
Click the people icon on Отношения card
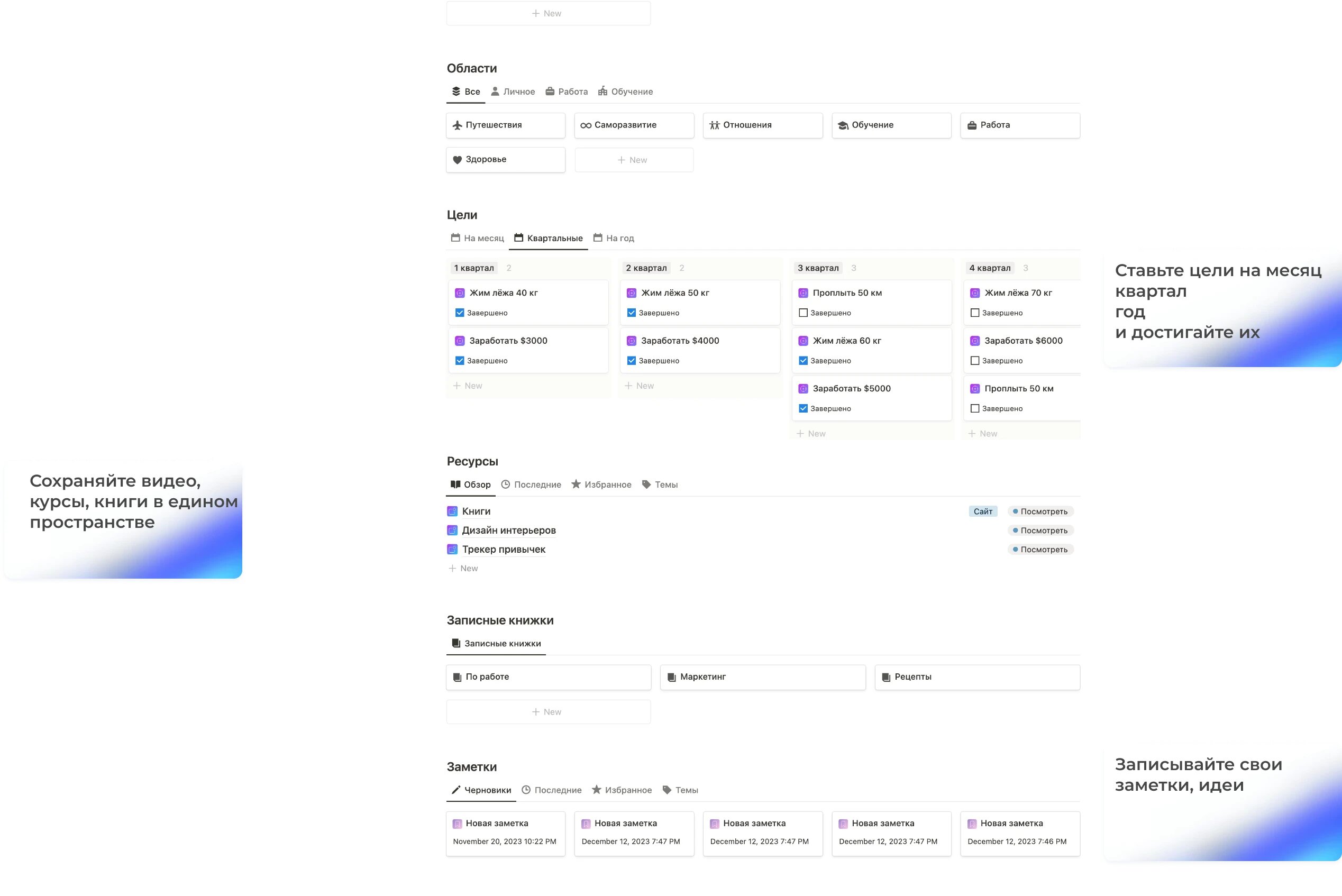[714, 125]
